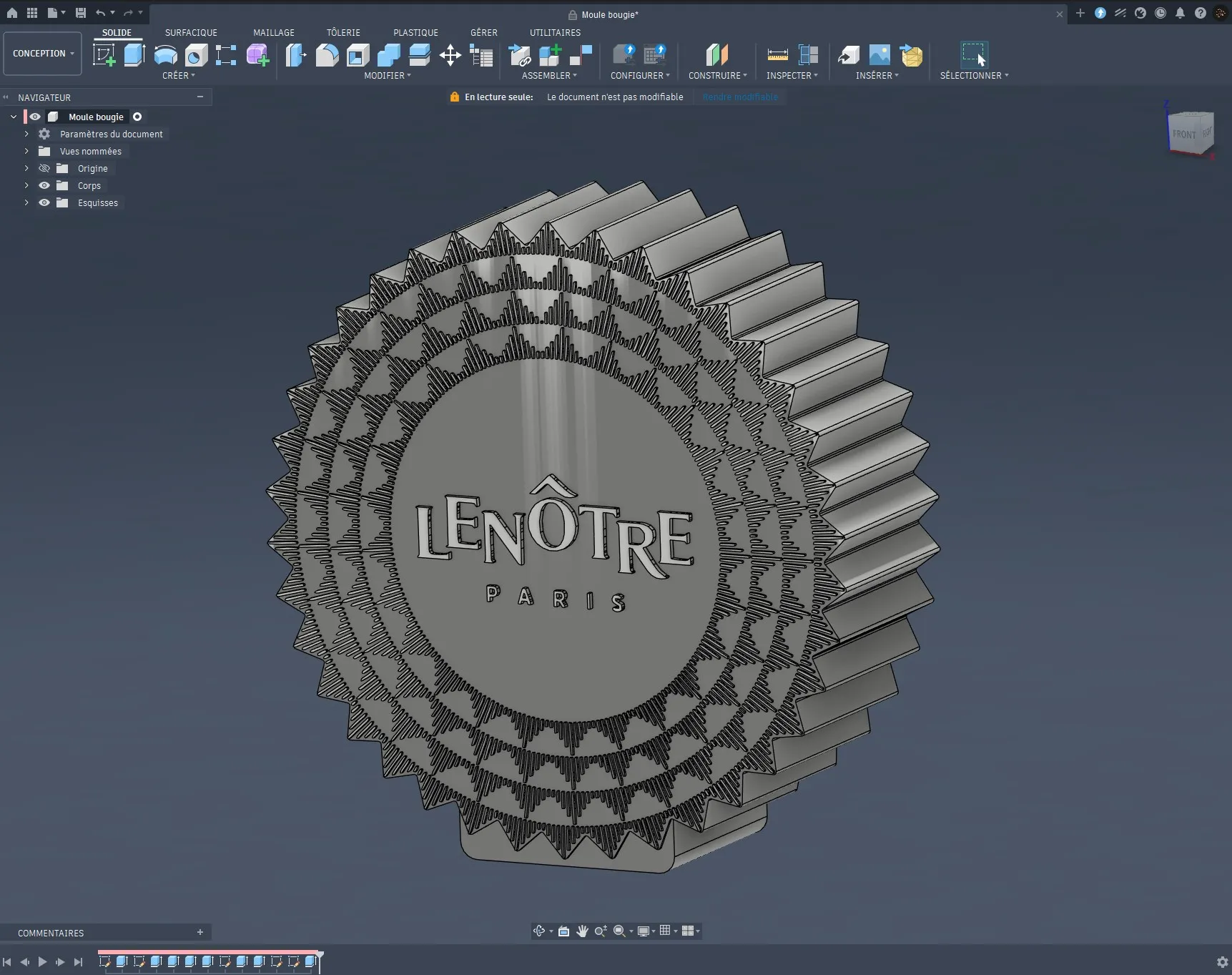This screenshot has width=1232, height=975.
Task: Select the Hole tool icon
Action: pos(196,55)
